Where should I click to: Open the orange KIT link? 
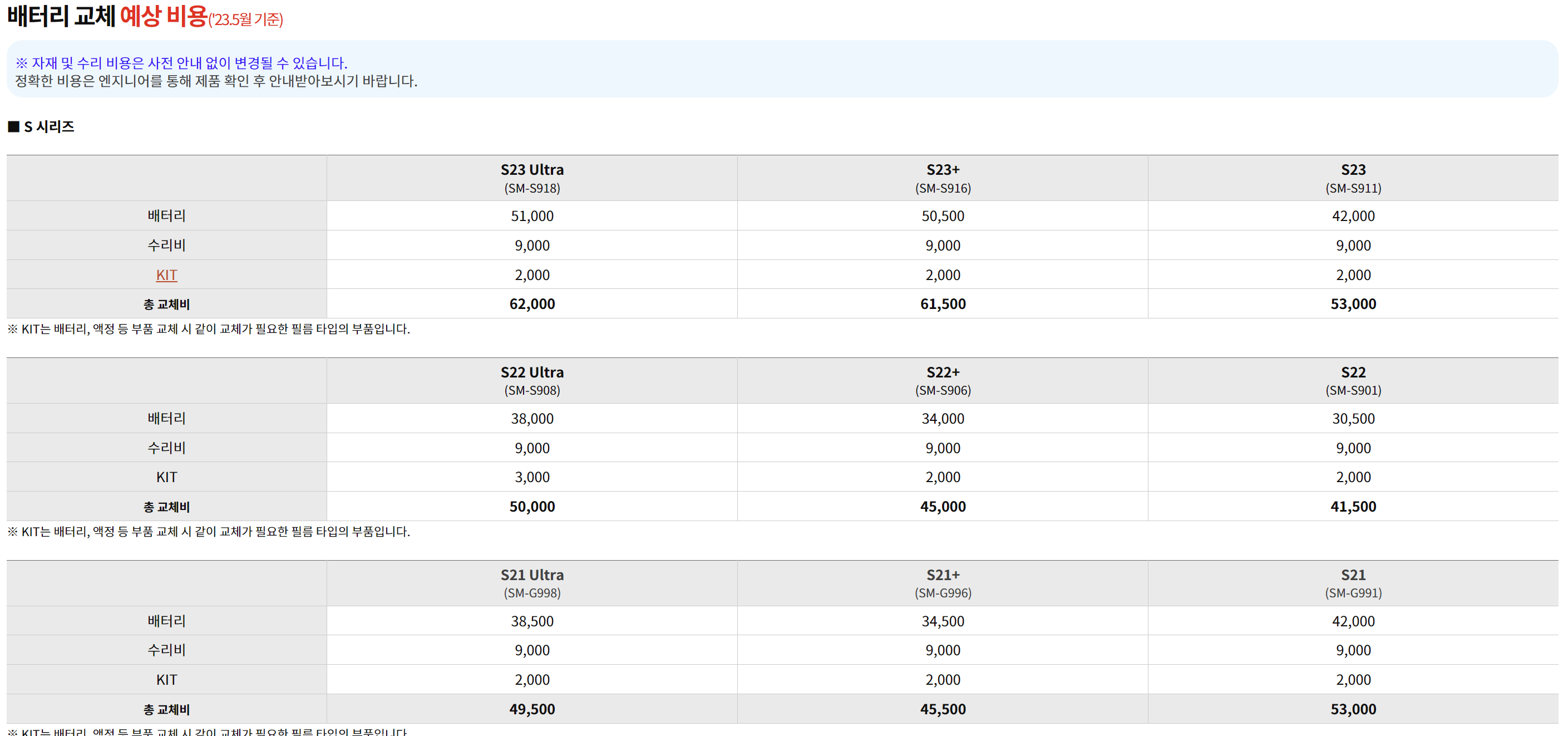tap(166, 275)
